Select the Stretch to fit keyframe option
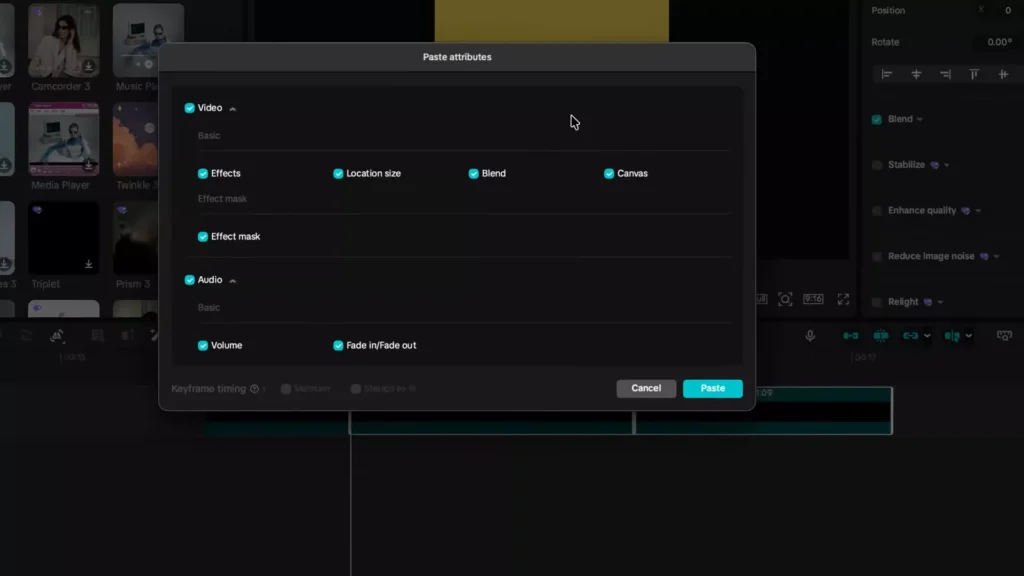Screen dimensions: 1024x576 tap(356, 389)
